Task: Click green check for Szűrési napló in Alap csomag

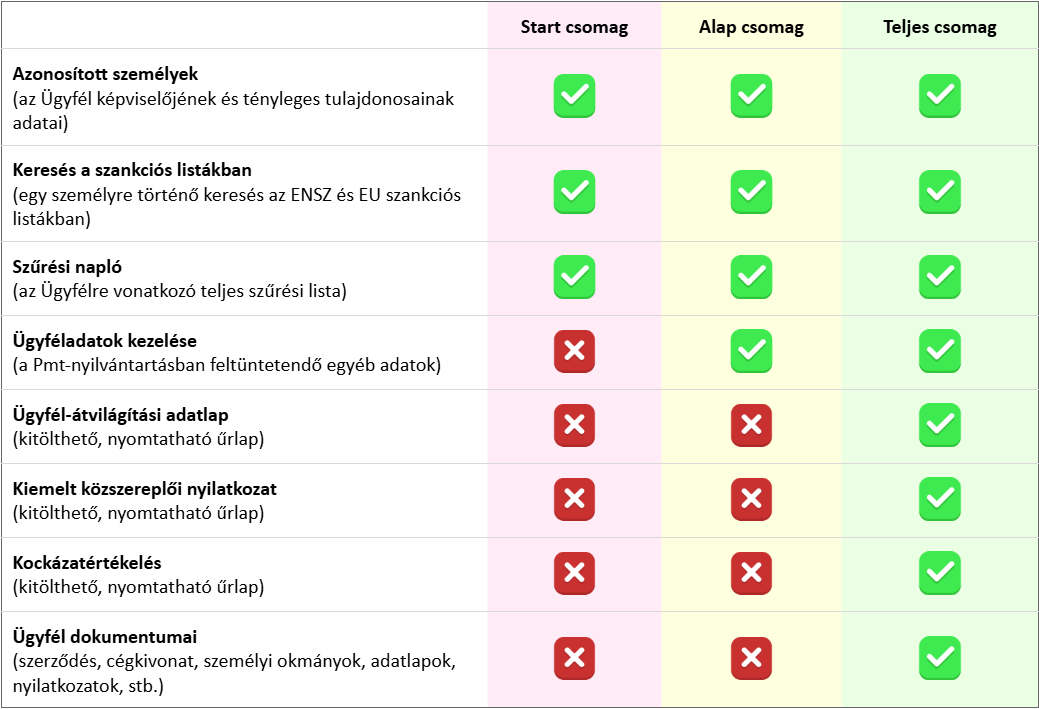Action: point(751,277)
